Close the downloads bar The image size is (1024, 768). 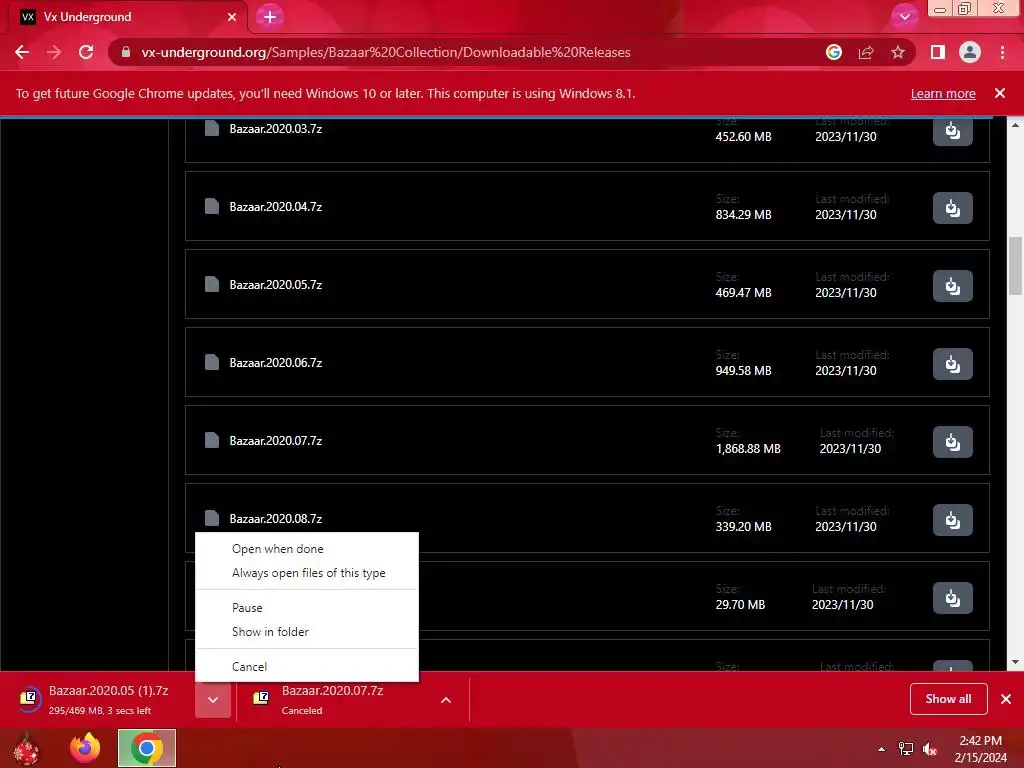[1006, 699]
